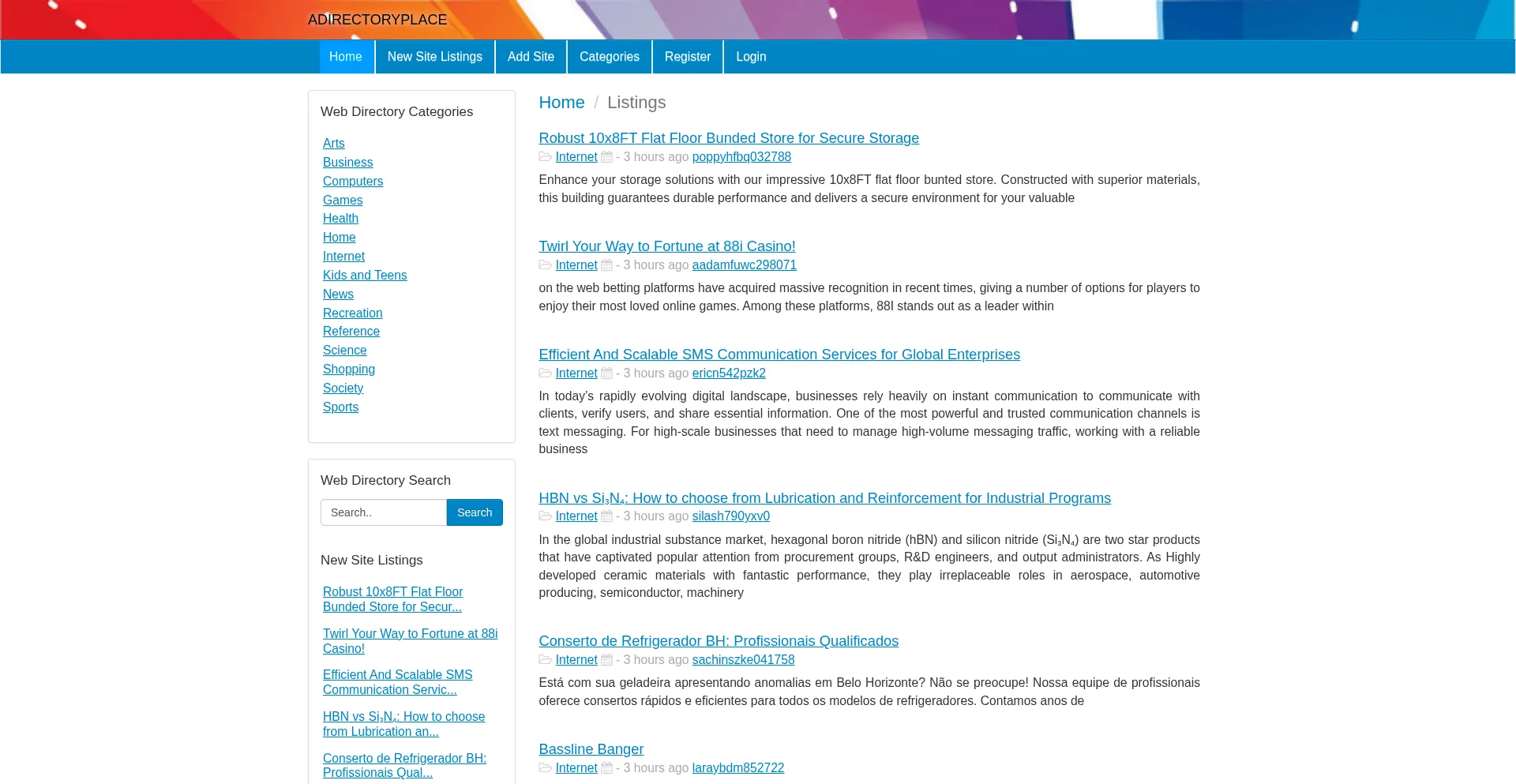Click Internet tag under Twirl Your Way listing
Screen dimensions: 1516x784
pos(576,265)
